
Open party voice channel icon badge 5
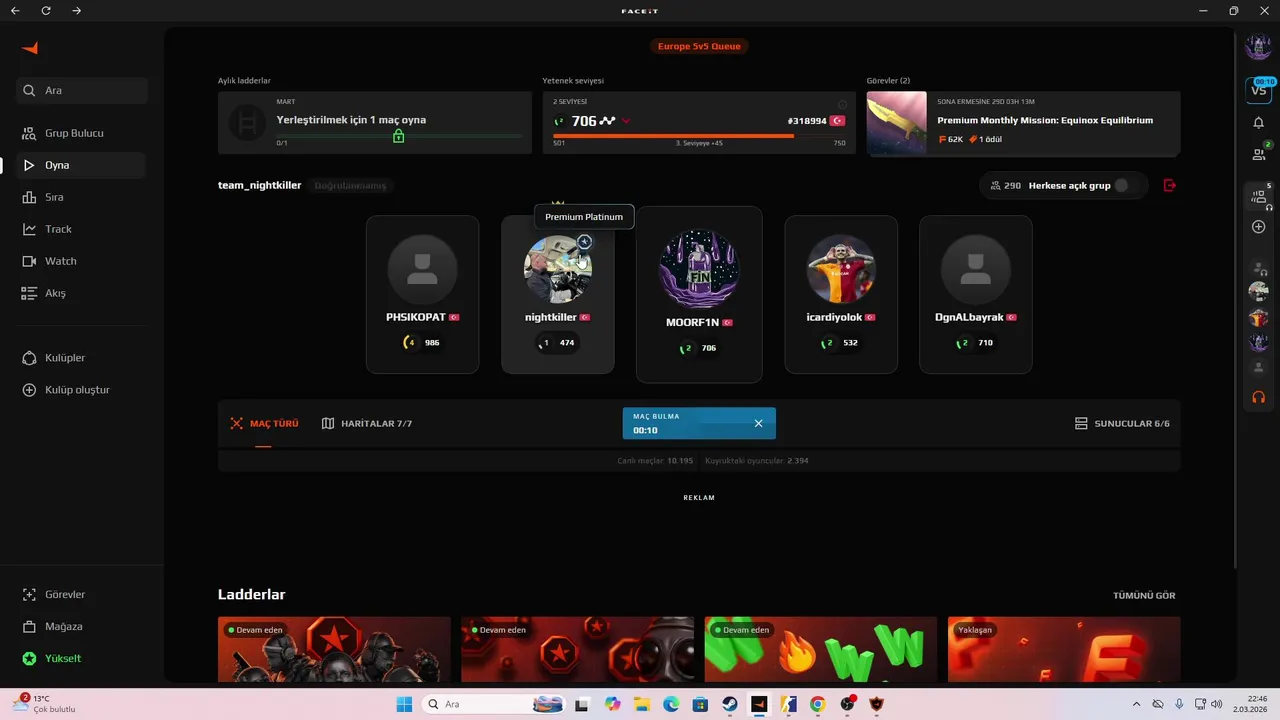1259,196
